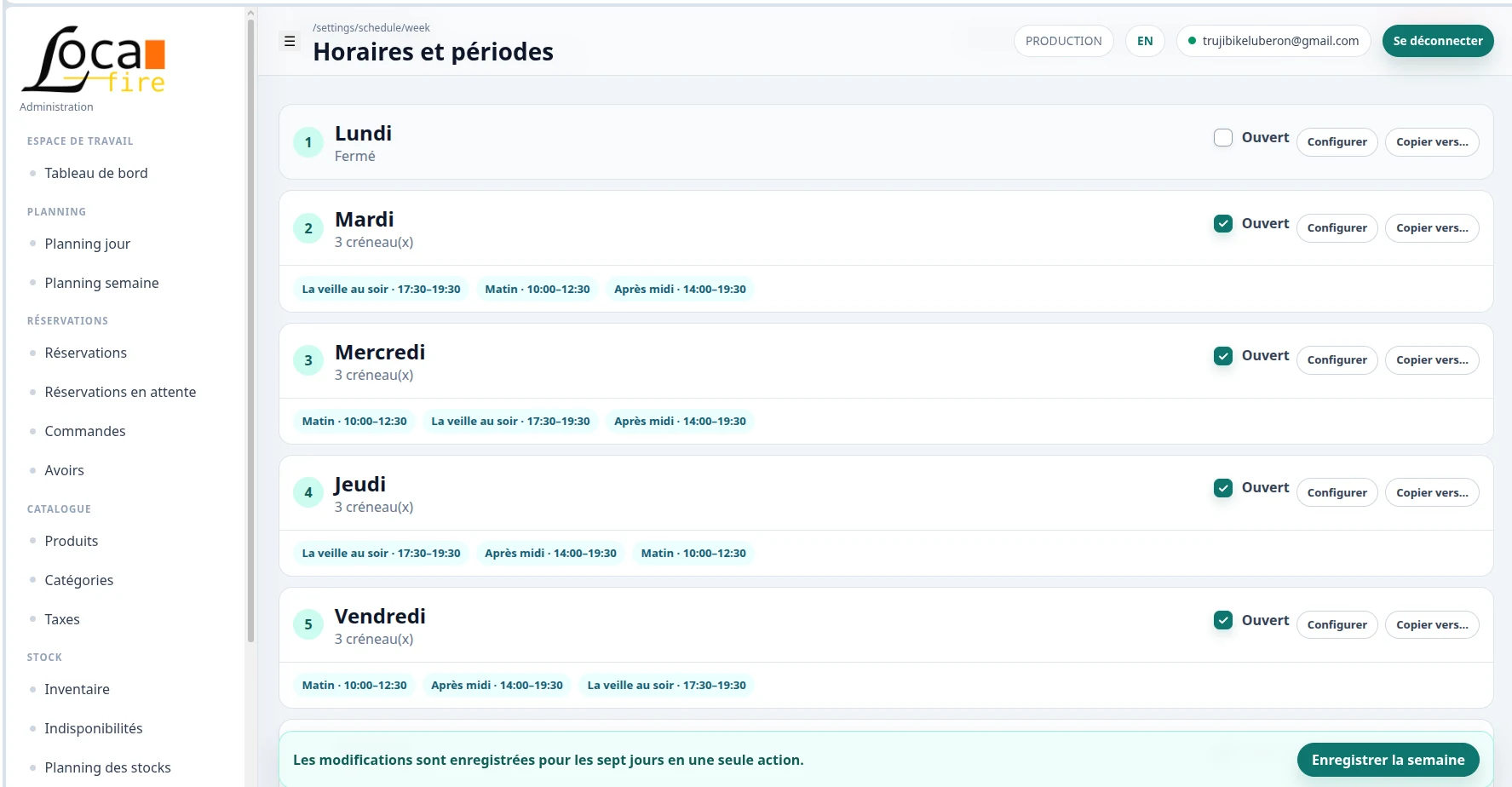Open Catégories in sidebar

coord(78,580)
